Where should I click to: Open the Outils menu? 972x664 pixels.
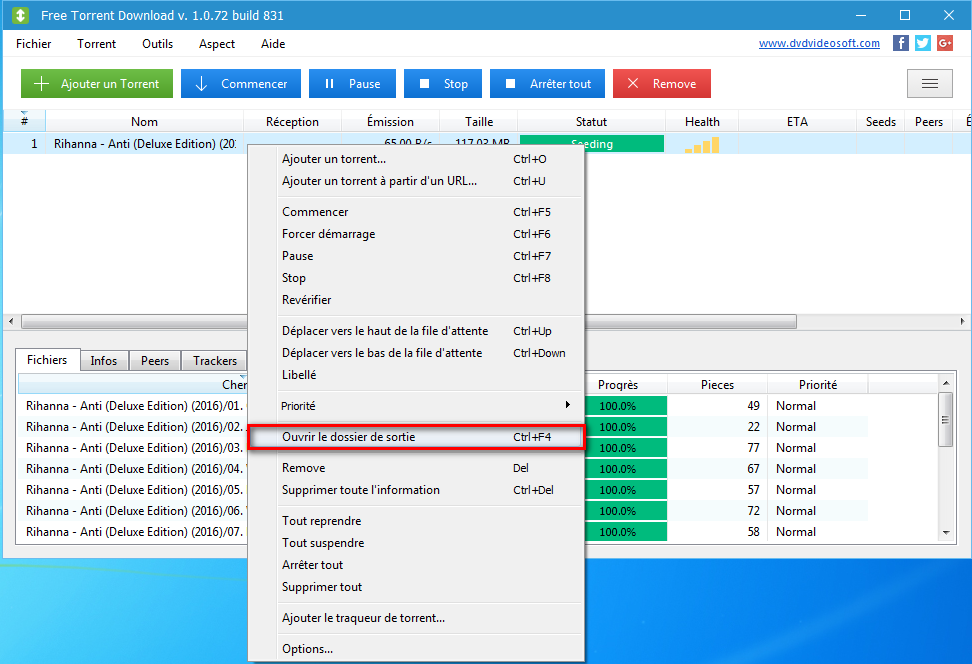pyautogui.click(x=157, y=43)
